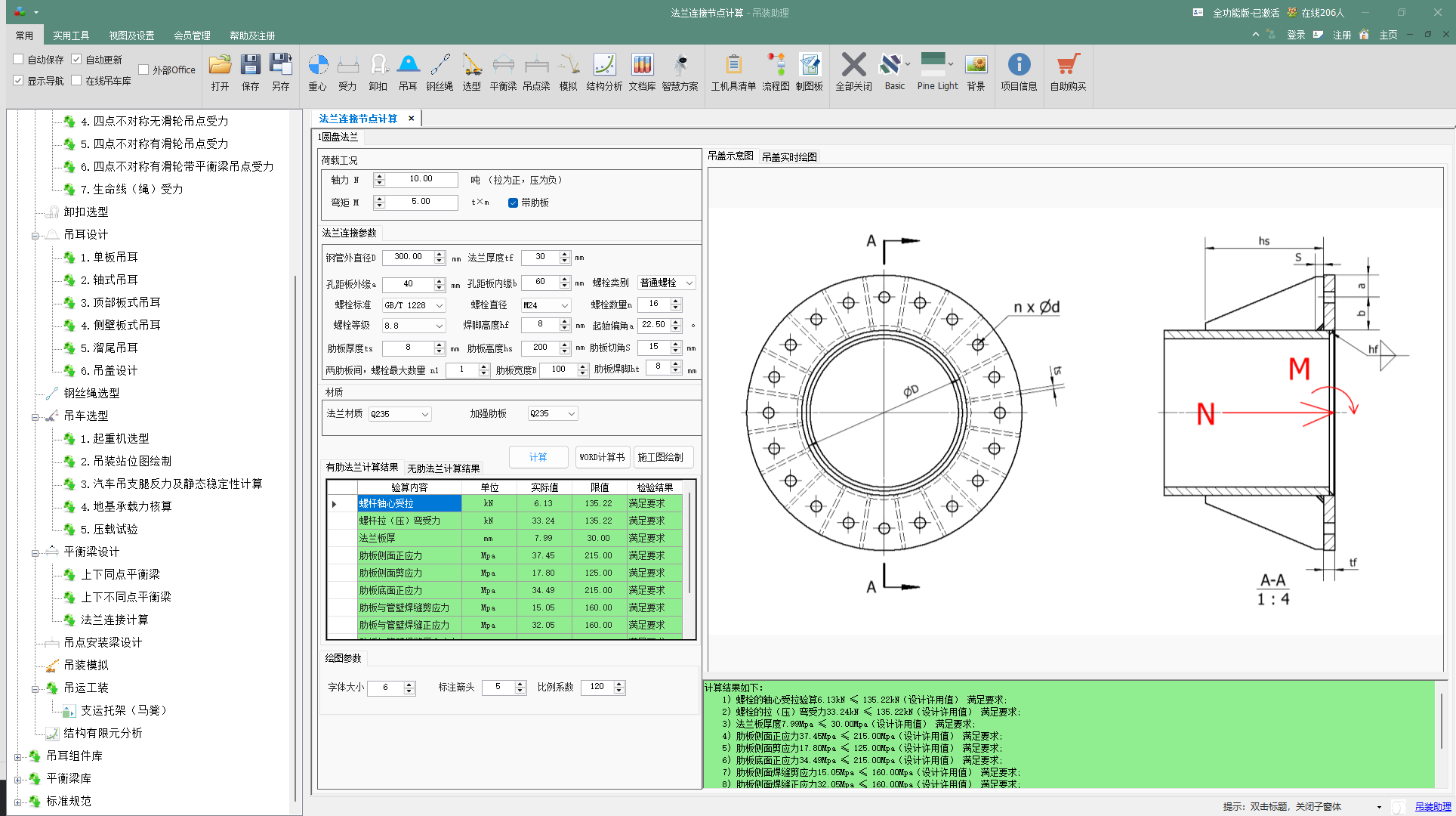The width and height of the screenshot is (1456, 816).
Task: Switch to the 实用工具 ribbon tab
Action: 71,36
